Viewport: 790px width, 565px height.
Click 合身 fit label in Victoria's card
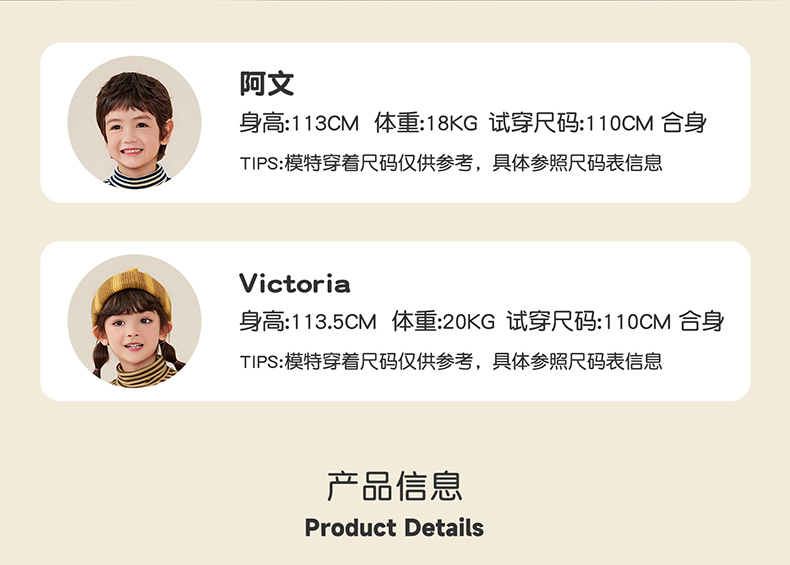701,322
